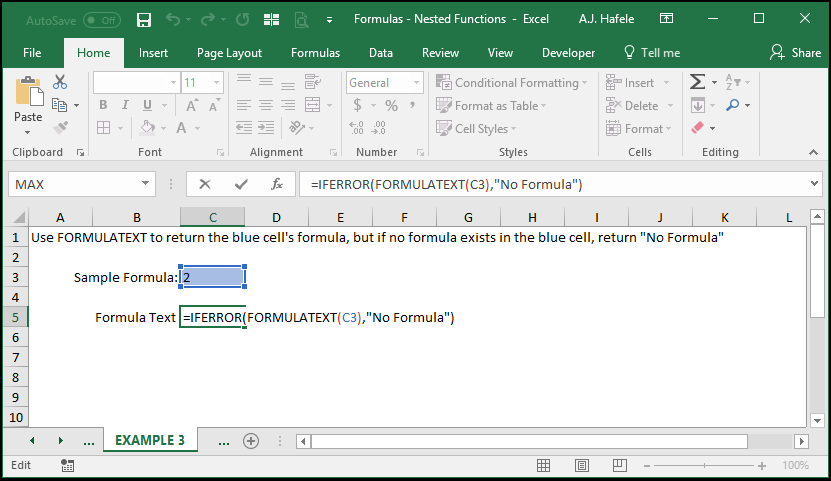
Task: Click the zoom slider in status bar
Action: coord(704,466)
